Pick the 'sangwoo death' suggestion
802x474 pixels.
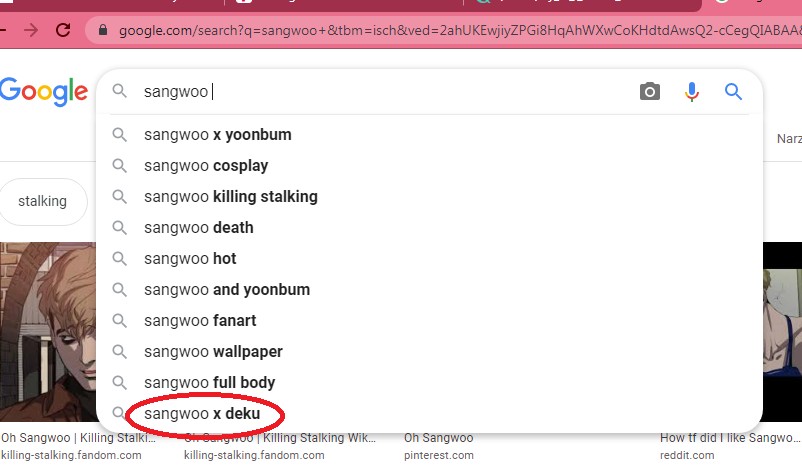tap(198, 228)
